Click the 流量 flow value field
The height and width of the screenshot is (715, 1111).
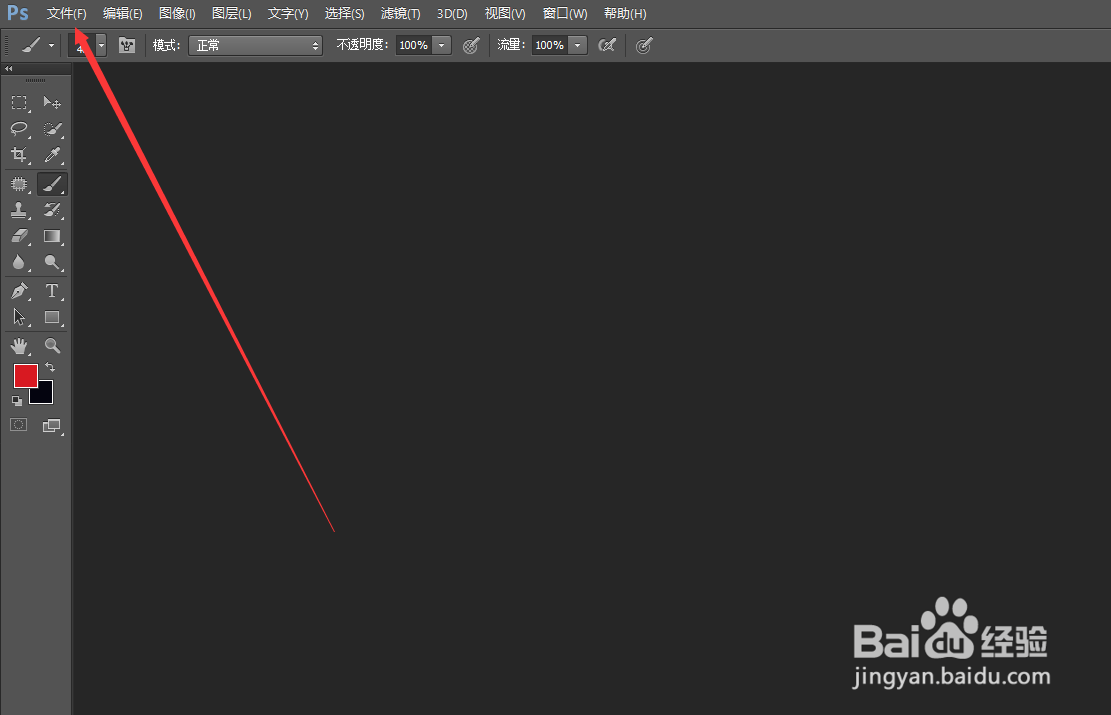(550, 45)
